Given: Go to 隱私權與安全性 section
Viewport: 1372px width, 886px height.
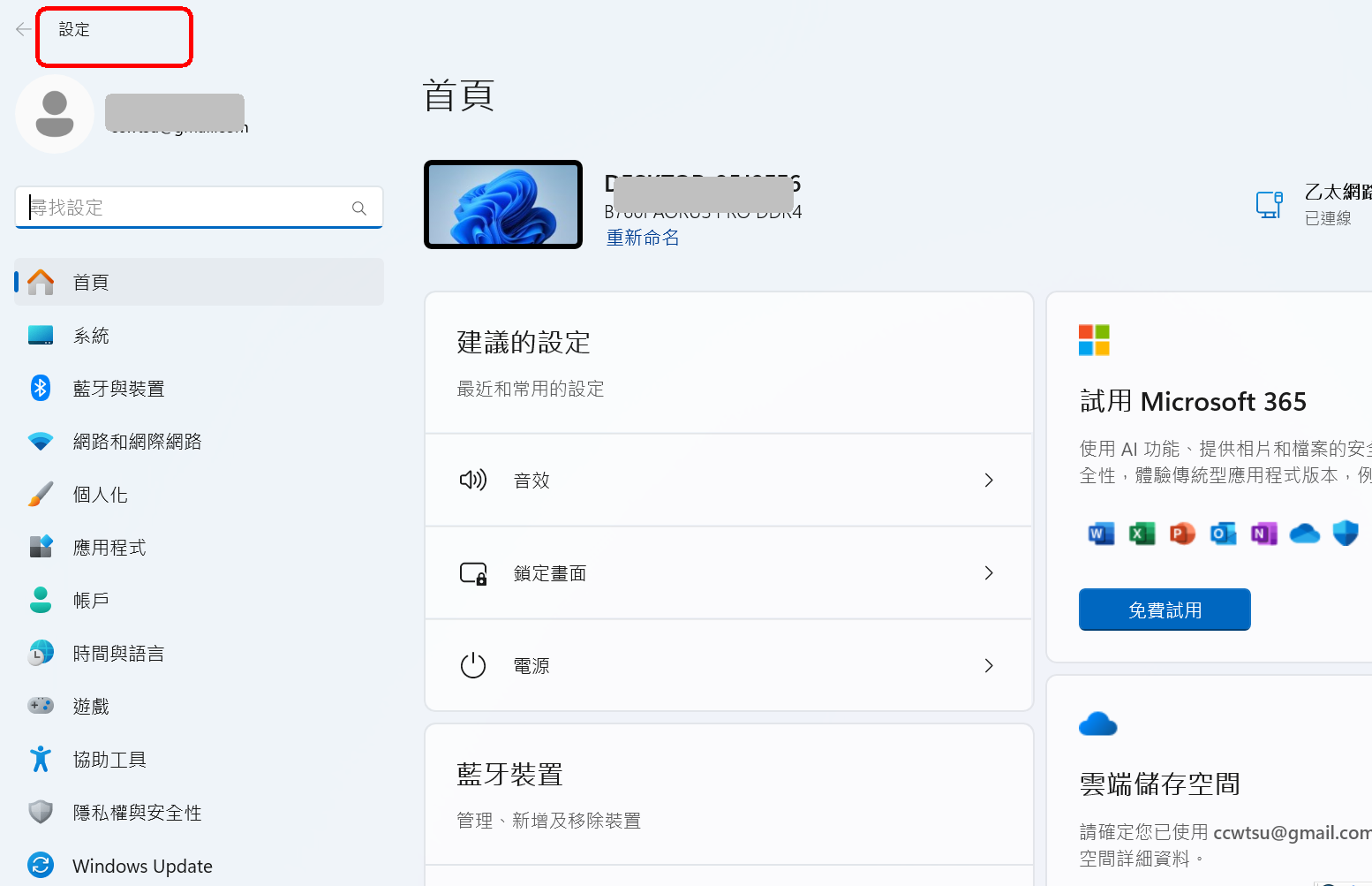Looking at the screenshot, I should tap(137, 813).
